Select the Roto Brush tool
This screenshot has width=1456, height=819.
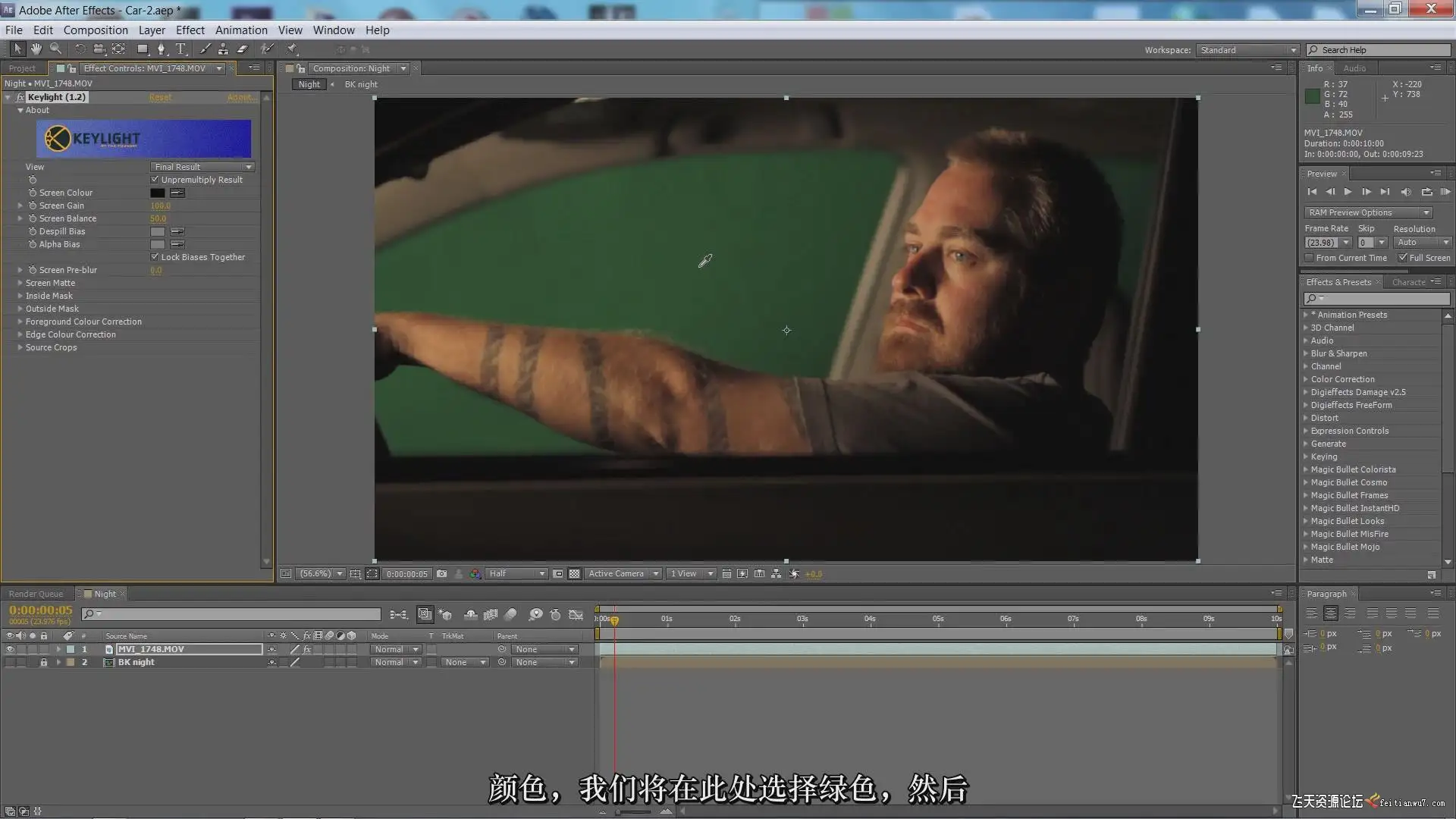[x=267, y=49]
